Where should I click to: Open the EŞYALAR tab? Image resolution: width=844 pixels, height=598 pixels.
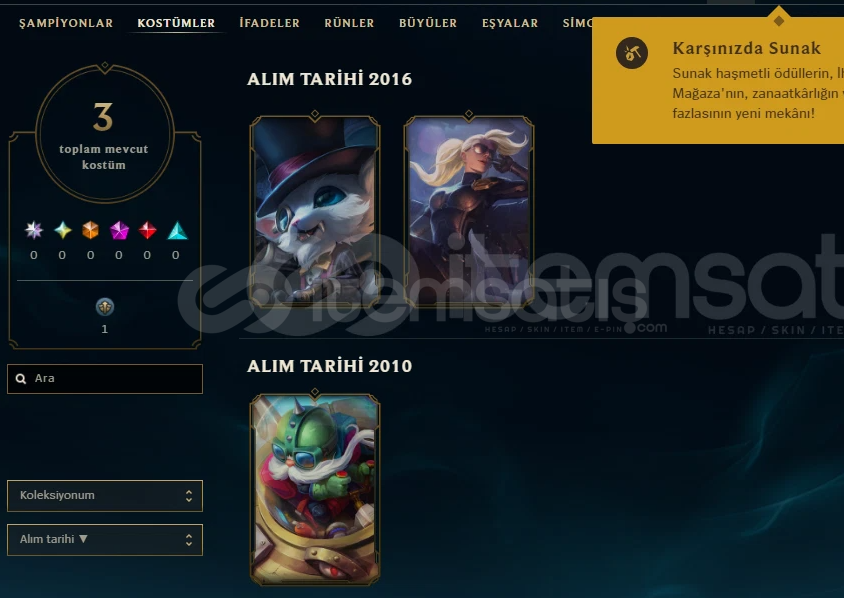[510, 23]
